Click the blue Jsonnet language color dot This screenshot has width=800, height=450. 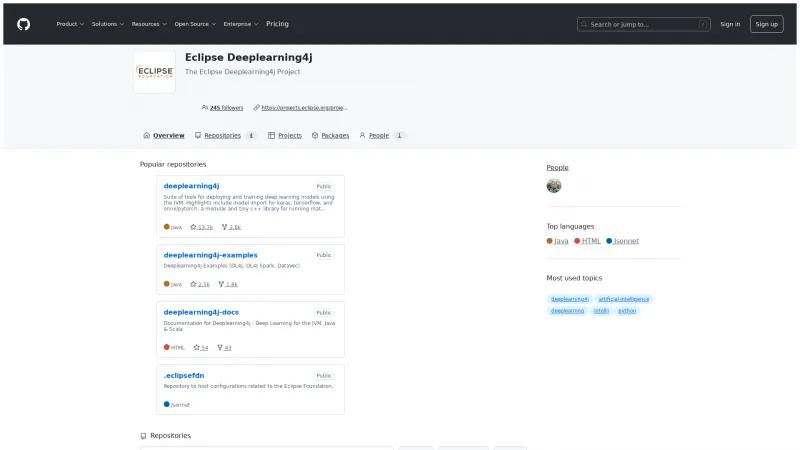(x=609, y=241)
